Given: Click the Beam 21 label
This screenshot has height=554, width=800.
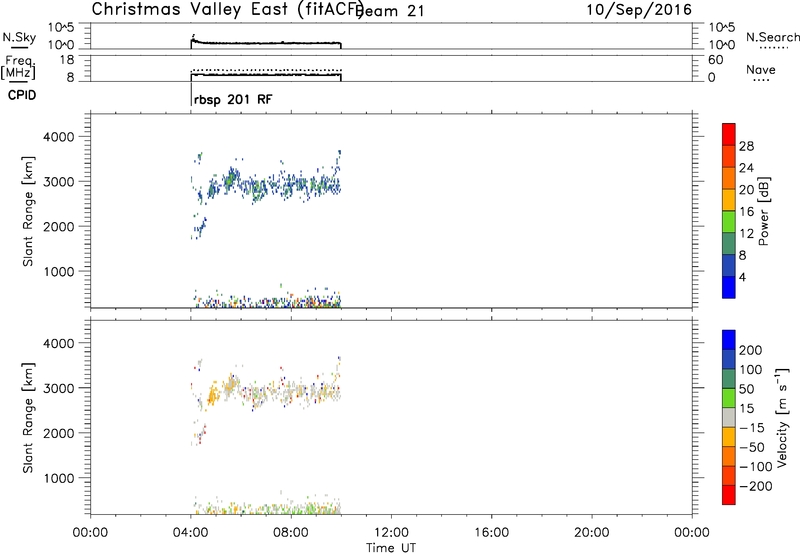Looking at the screenshot, I should click(391, 11).
